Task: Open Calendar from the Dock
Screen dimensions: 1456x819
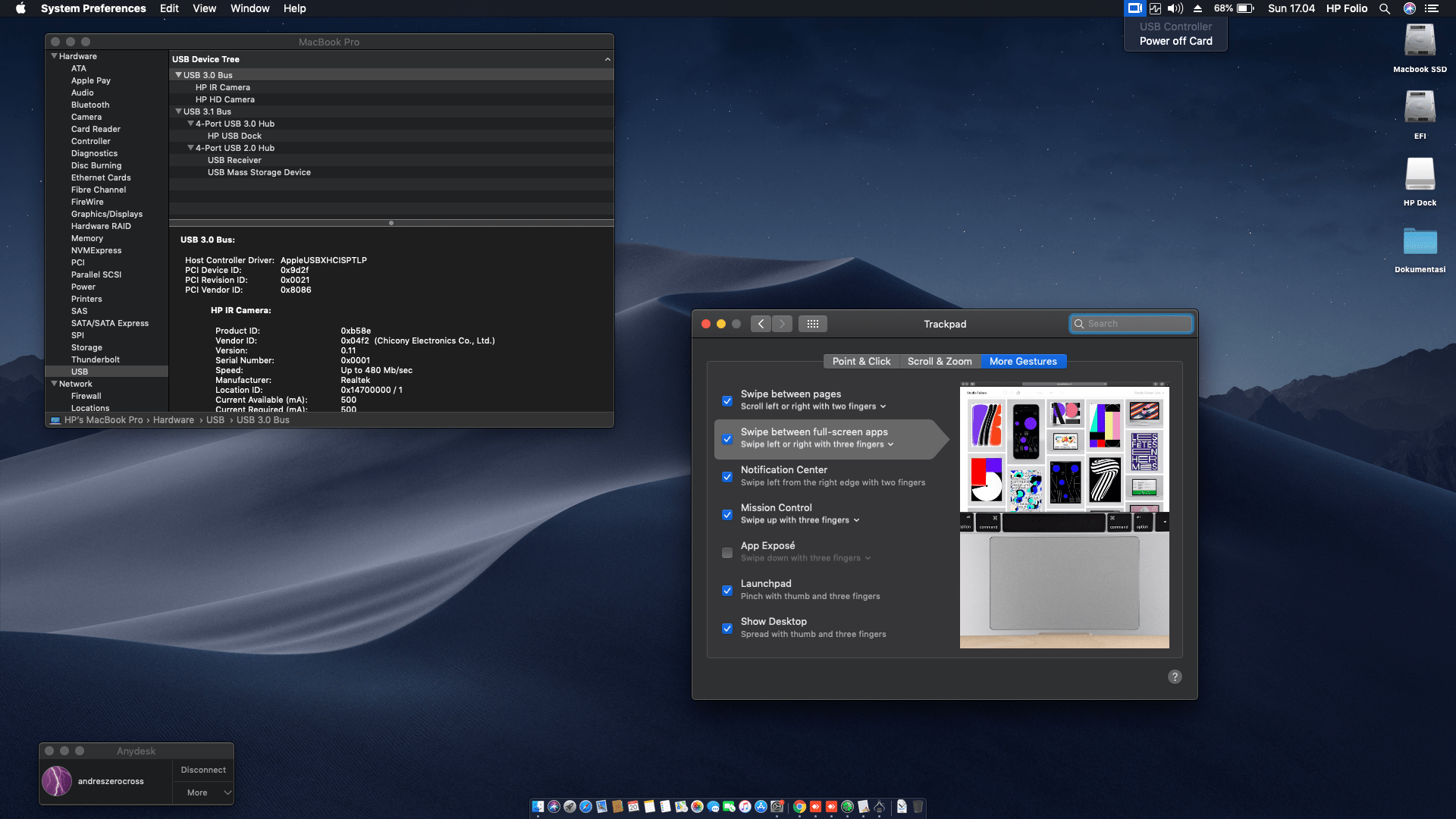Action: pos(633,807)
